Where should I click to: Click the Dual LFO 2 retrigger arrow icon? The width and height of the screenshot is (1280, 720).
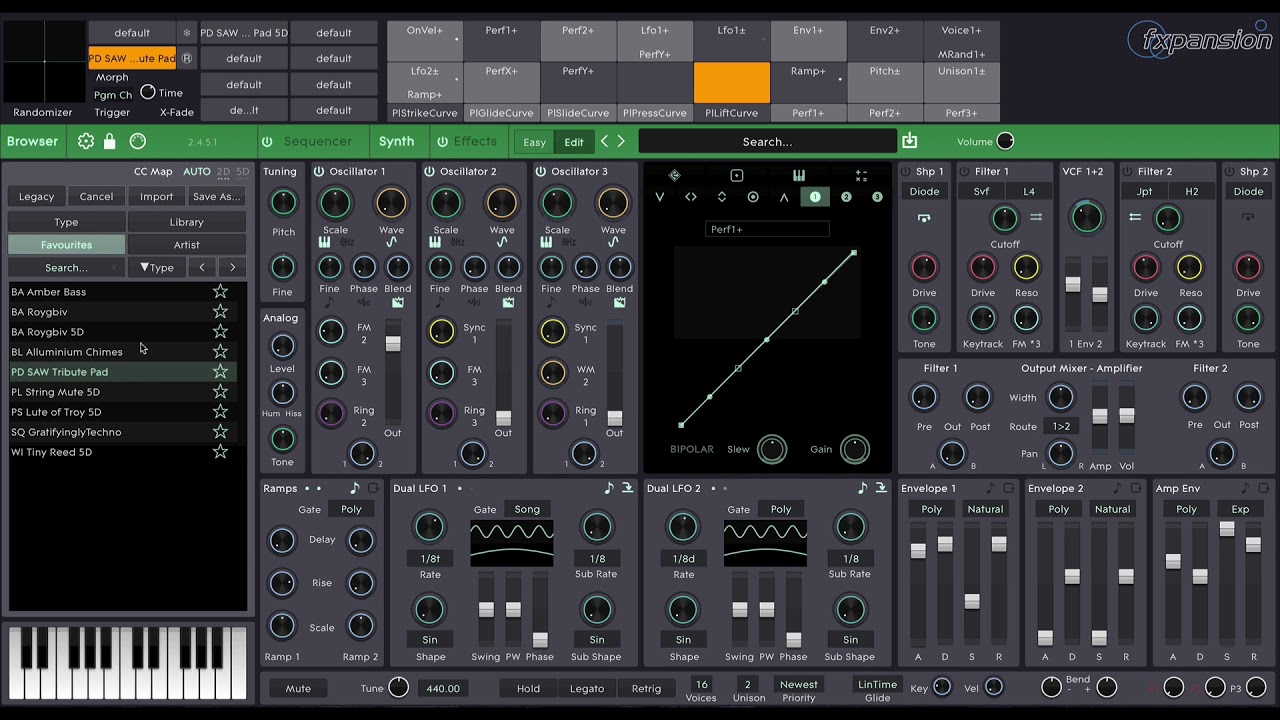881,488
